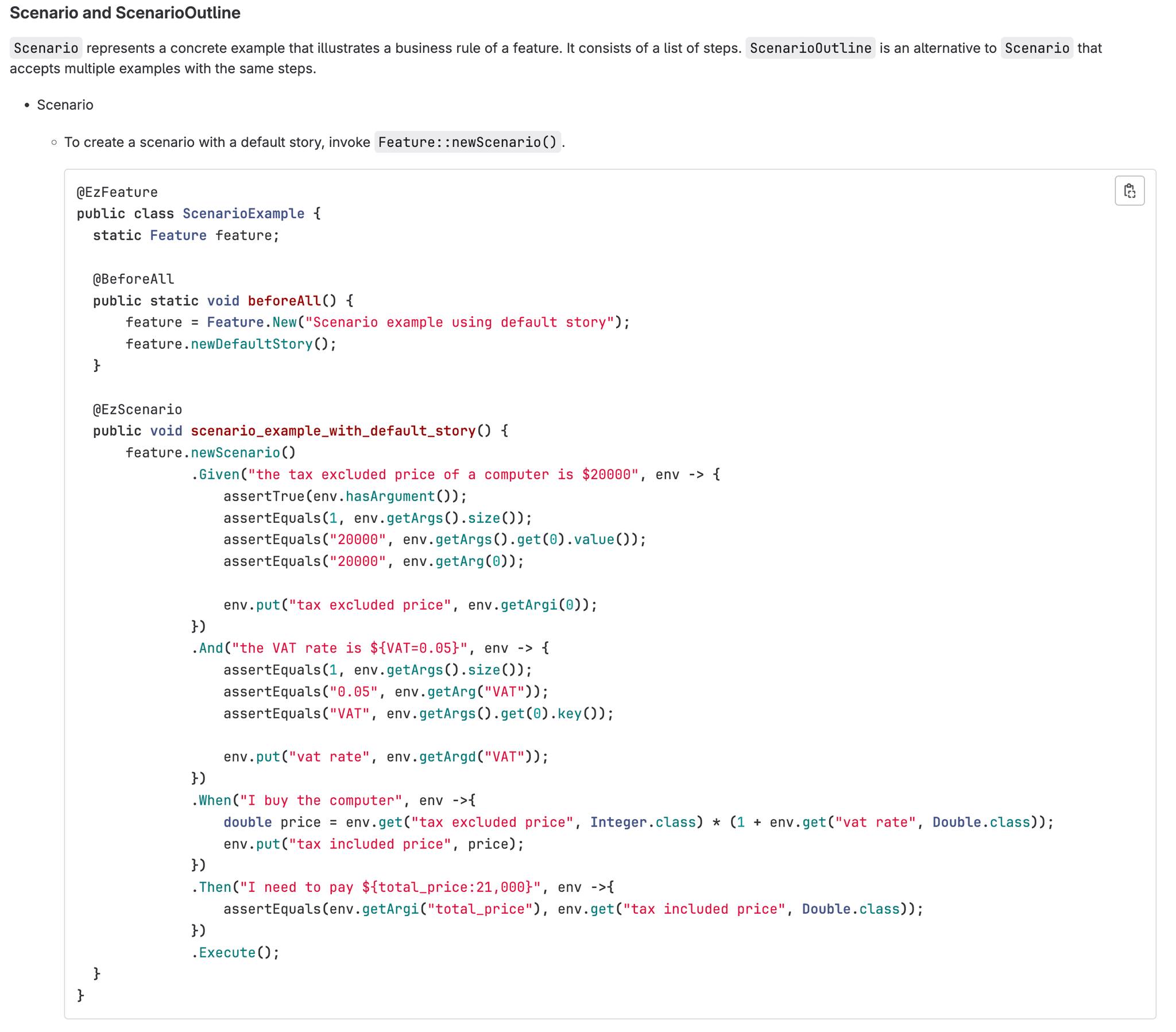Click the 'Scenario example using default story' string
The height and width of the screenshot is (1032, 1176).
click(460, 322)
